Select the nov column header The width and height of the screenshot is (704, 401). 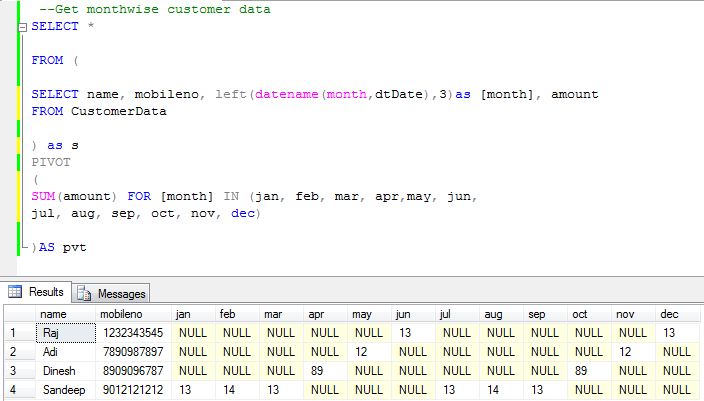pos(633,314)
